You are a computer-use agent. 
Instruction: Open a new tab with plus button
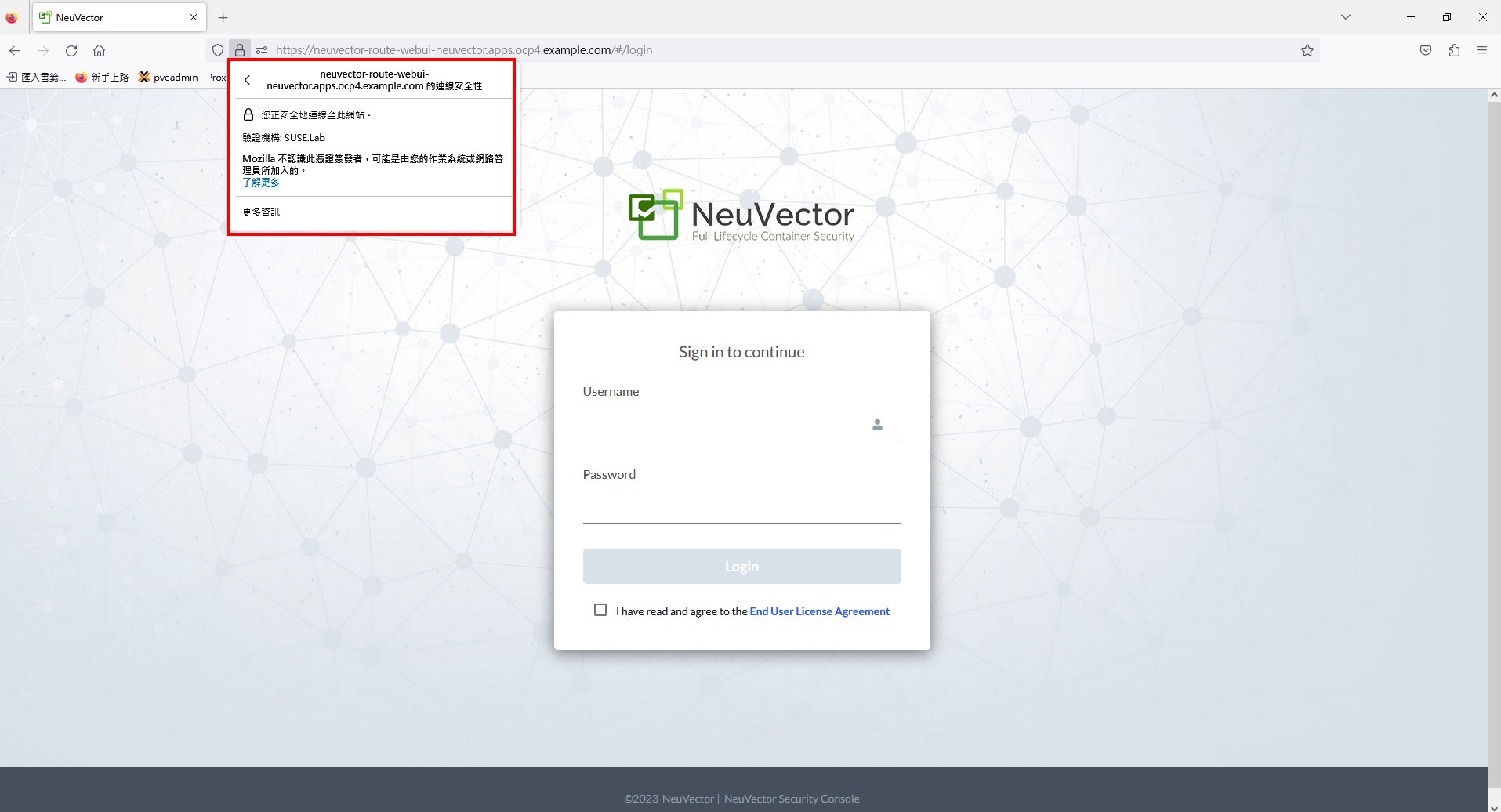[x=223, y=17]
